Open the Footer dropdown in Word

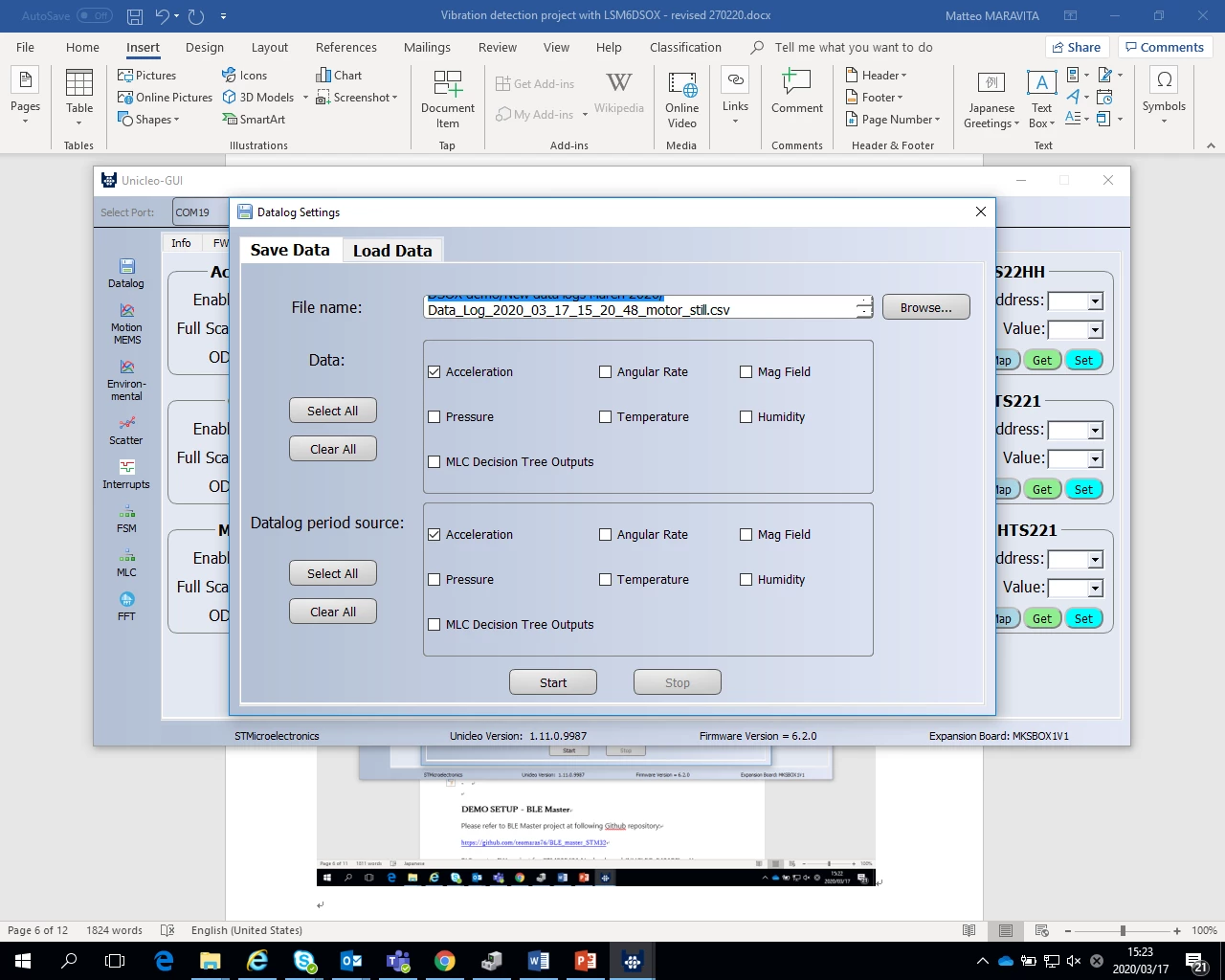875,97
